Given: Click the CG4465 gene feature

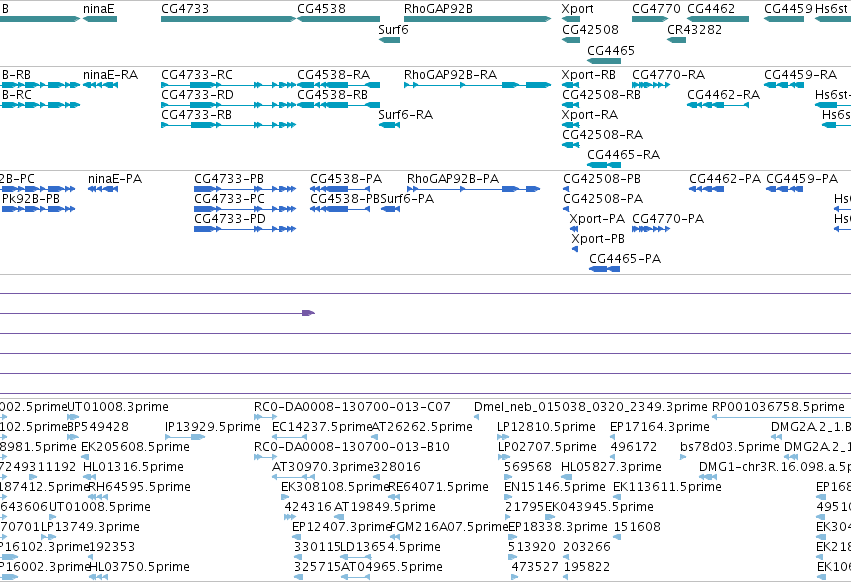Looking at the screenshot, I should (x=604, y=61).
